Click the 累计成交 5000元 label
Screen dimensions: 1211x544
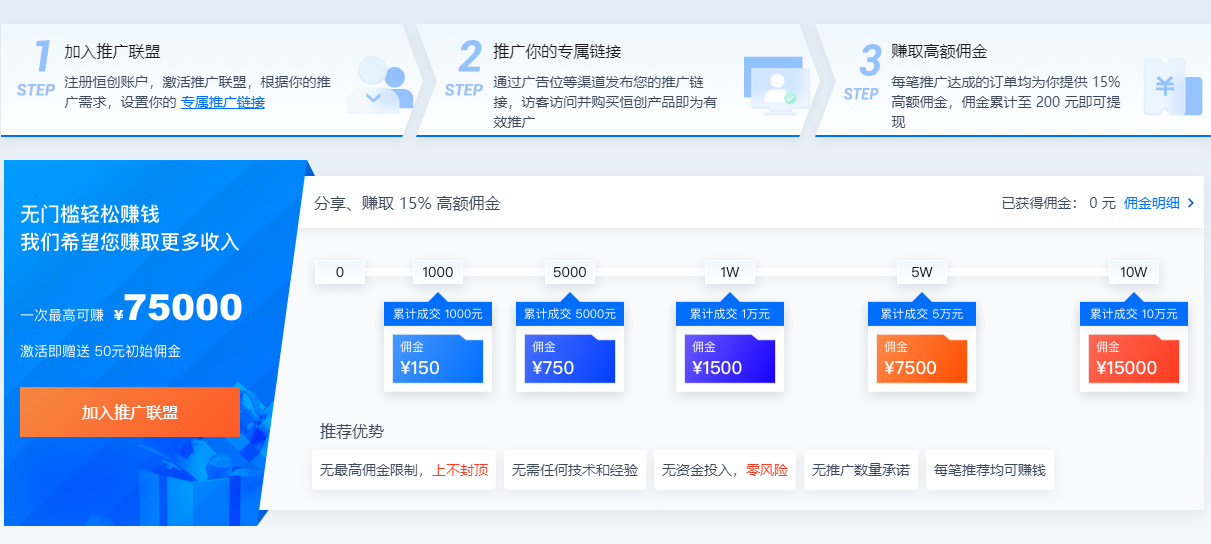point(570,314)
